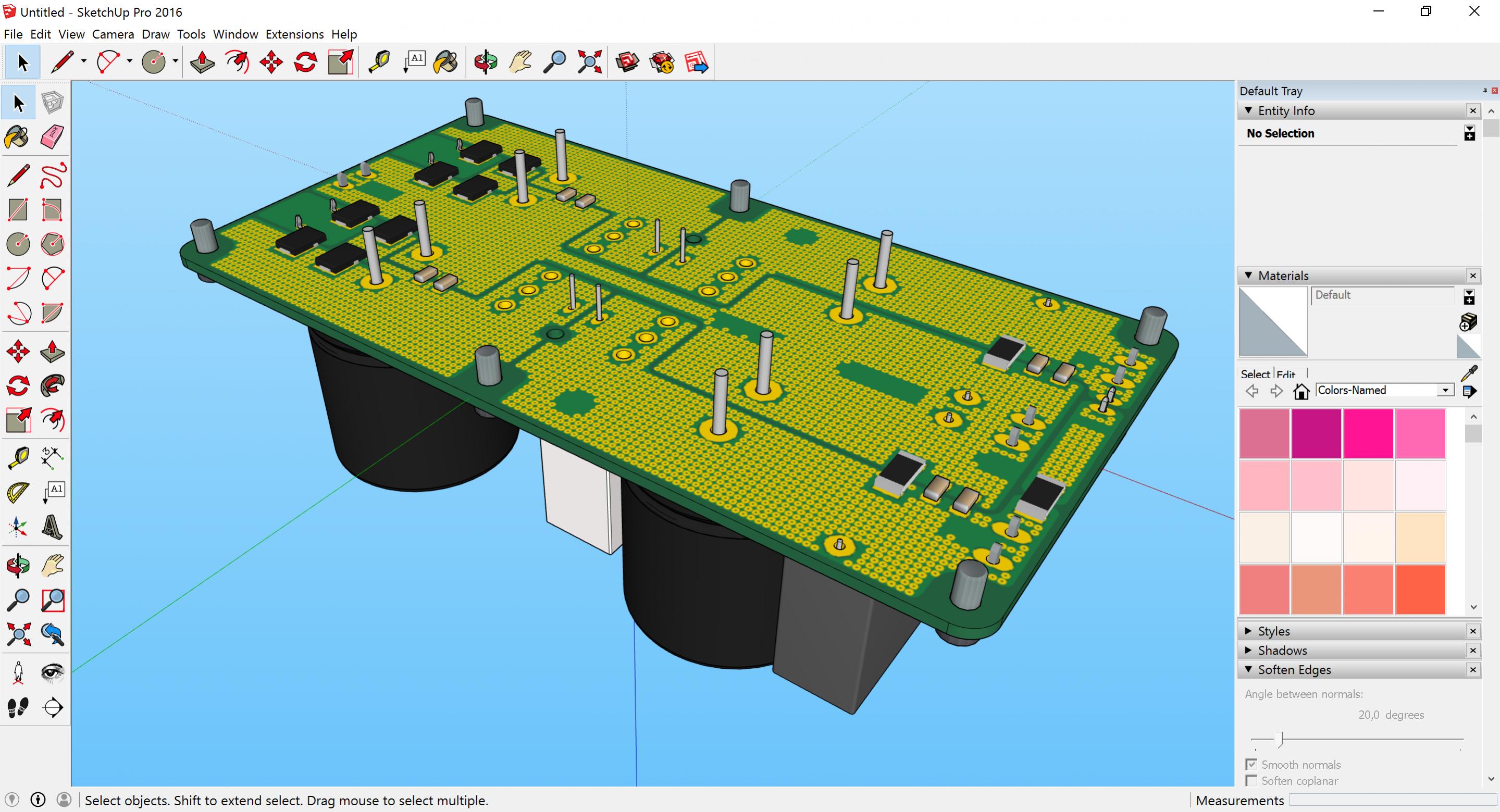Activate the Follow Me tool
Image resolution: width=1500 pixels, height=812 pixels.
click(x=53, y=386)
